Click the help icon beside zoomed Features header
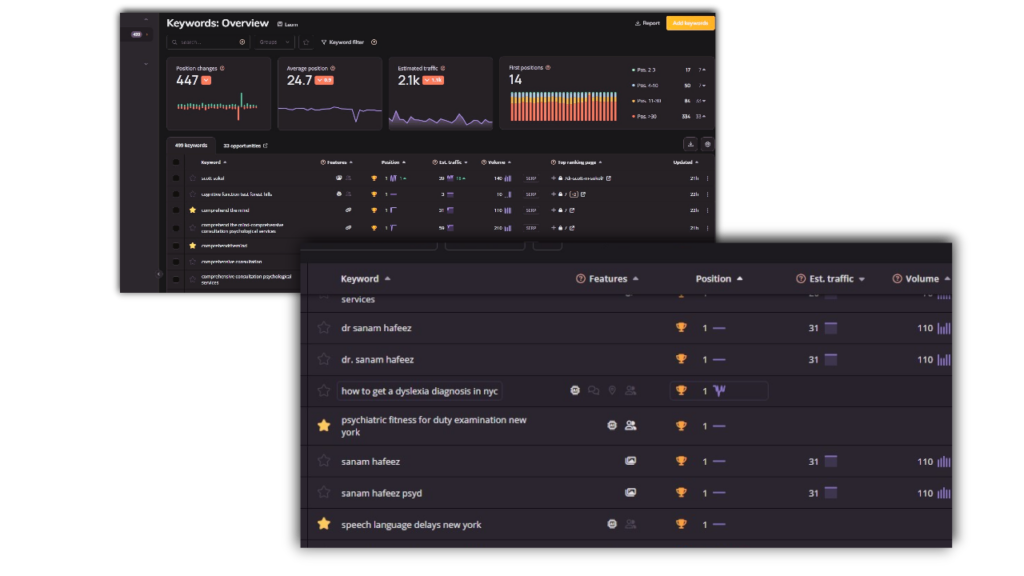Screen dimensions: 1024x576 (x=581, y=279)
